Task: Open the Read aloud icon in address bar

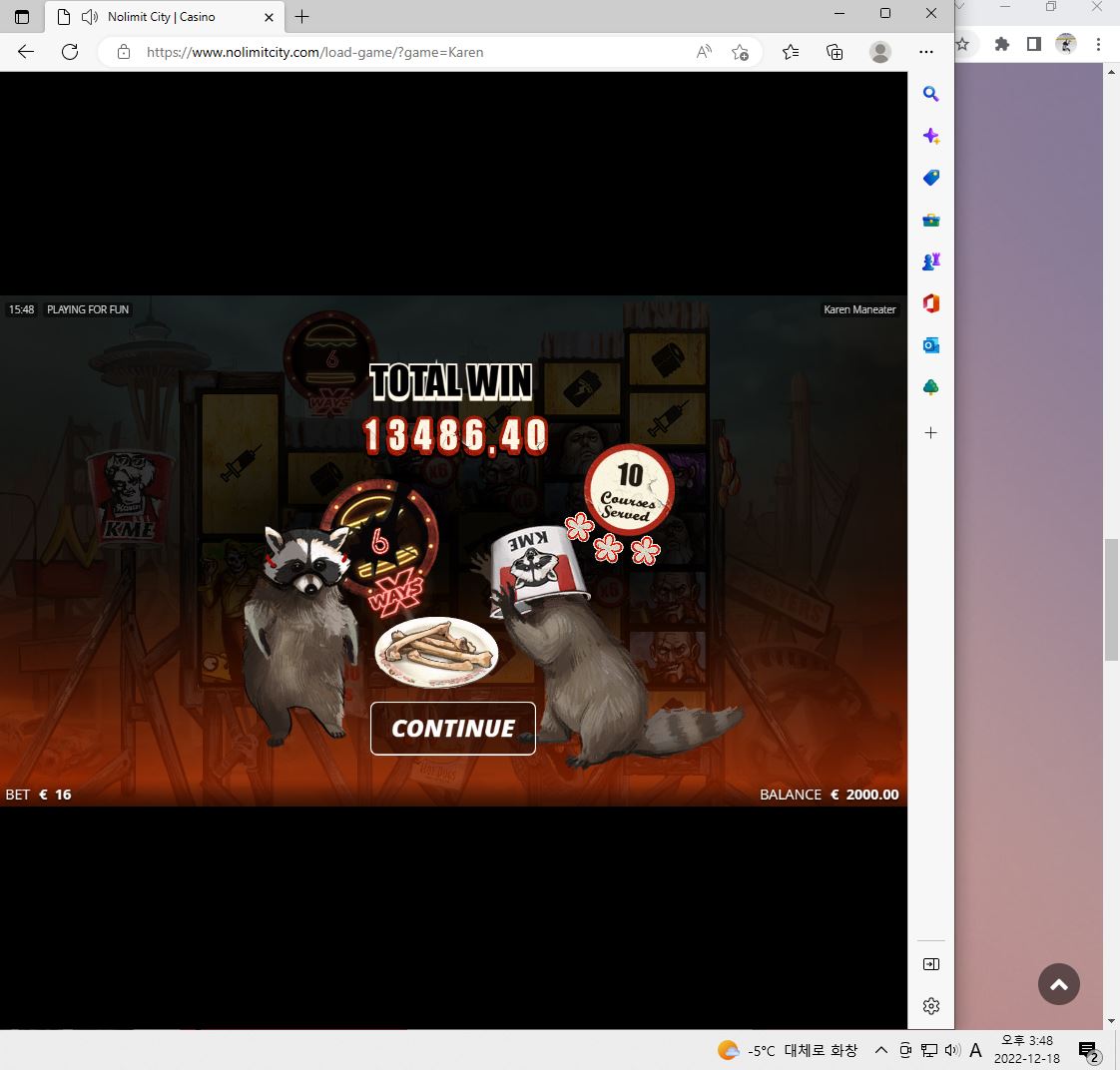Action: 705,52
